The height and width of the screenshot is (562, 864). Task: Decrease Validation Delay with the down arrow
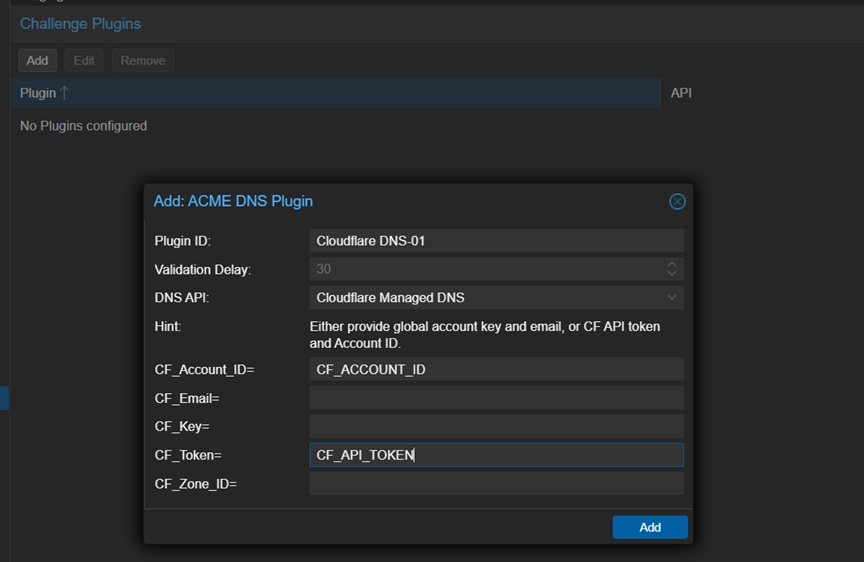pyautogui.click(x=672, y=273)
